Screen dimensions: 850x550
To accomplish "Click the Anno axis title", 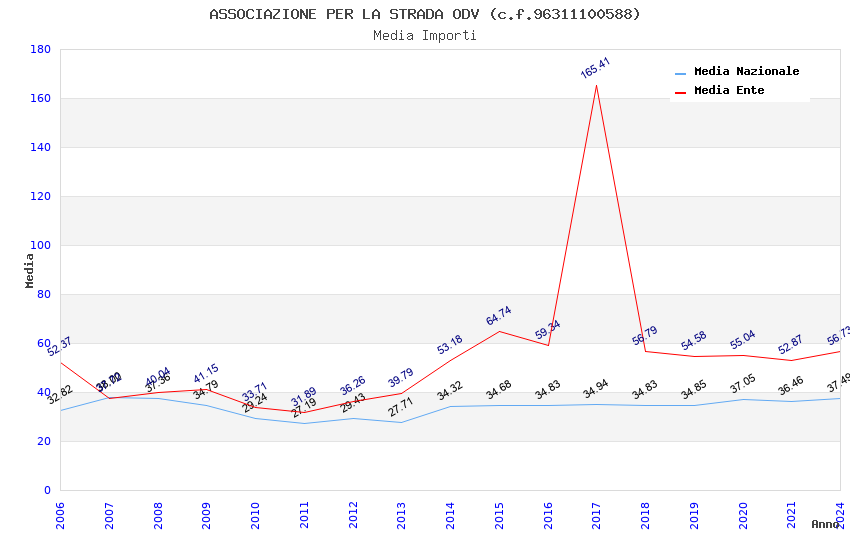I will tap(825, 524).
